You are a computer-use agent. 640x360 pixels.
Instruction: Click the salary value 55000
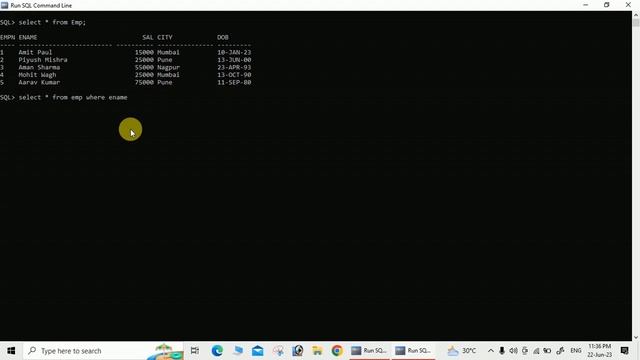tap(144, 67)
